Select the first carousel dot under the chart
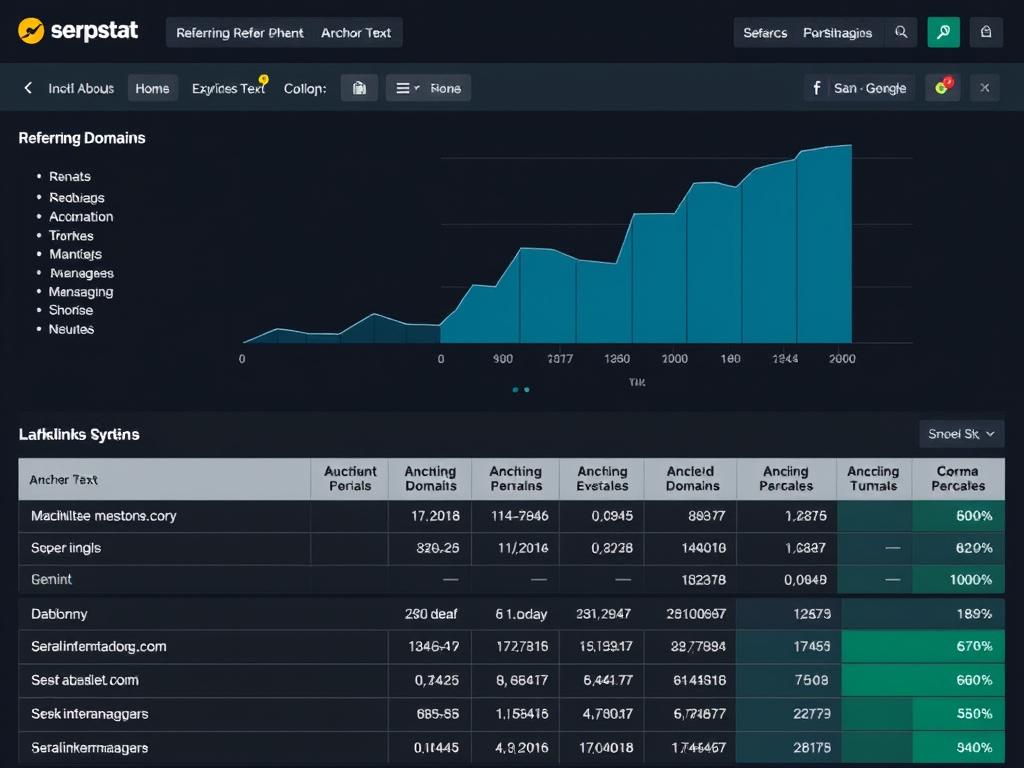 [515, 390]
